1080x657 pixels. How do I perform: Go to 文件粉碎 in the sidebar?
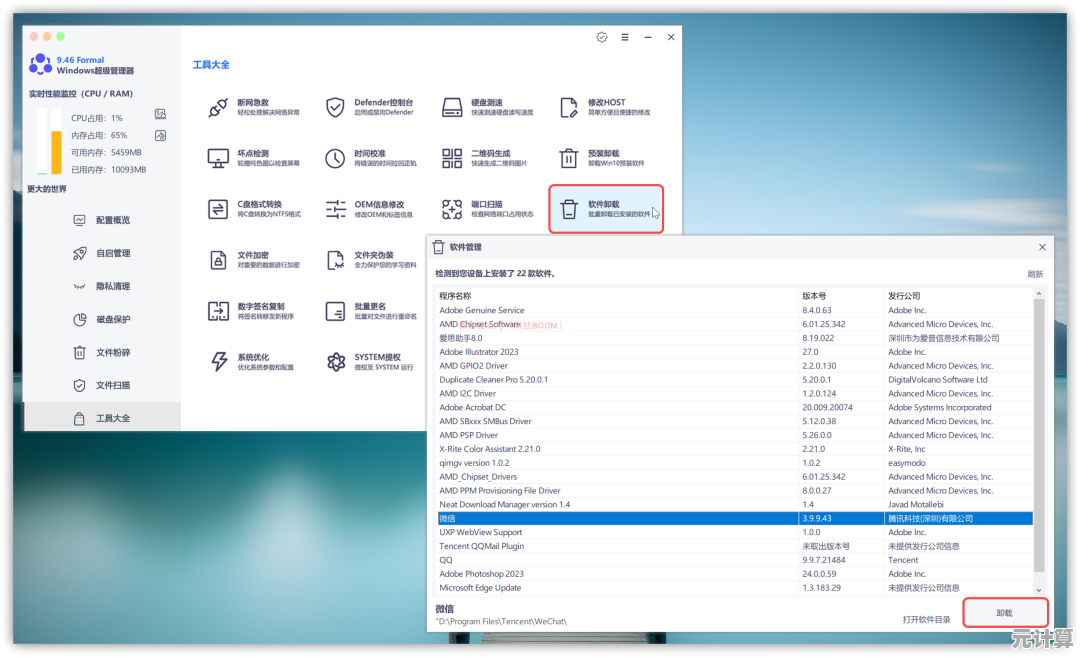102,353
